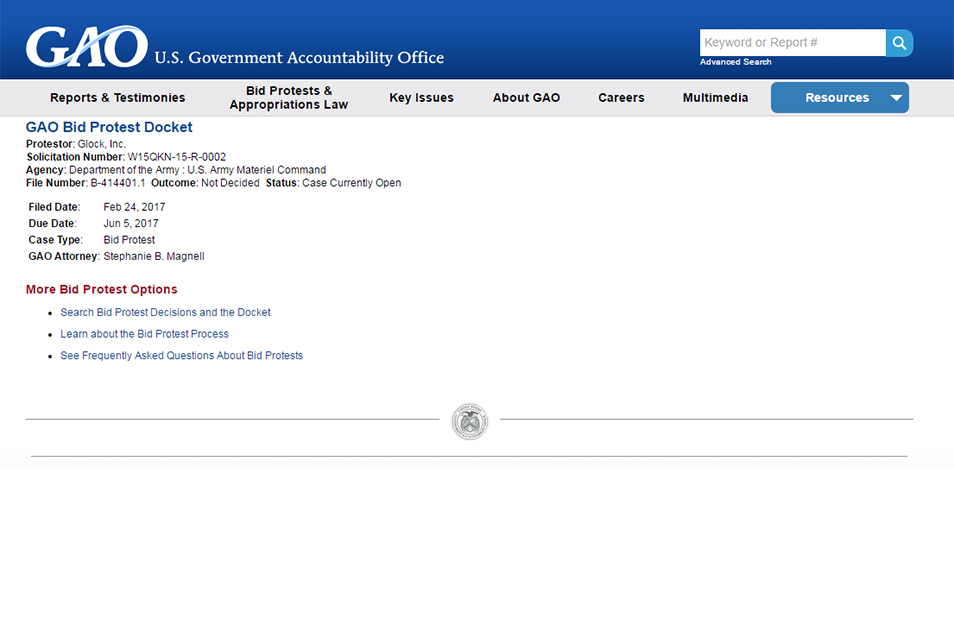Expand the Resources dropdown arrow
This screenshot has height=639, width=954.
point(896,97)
